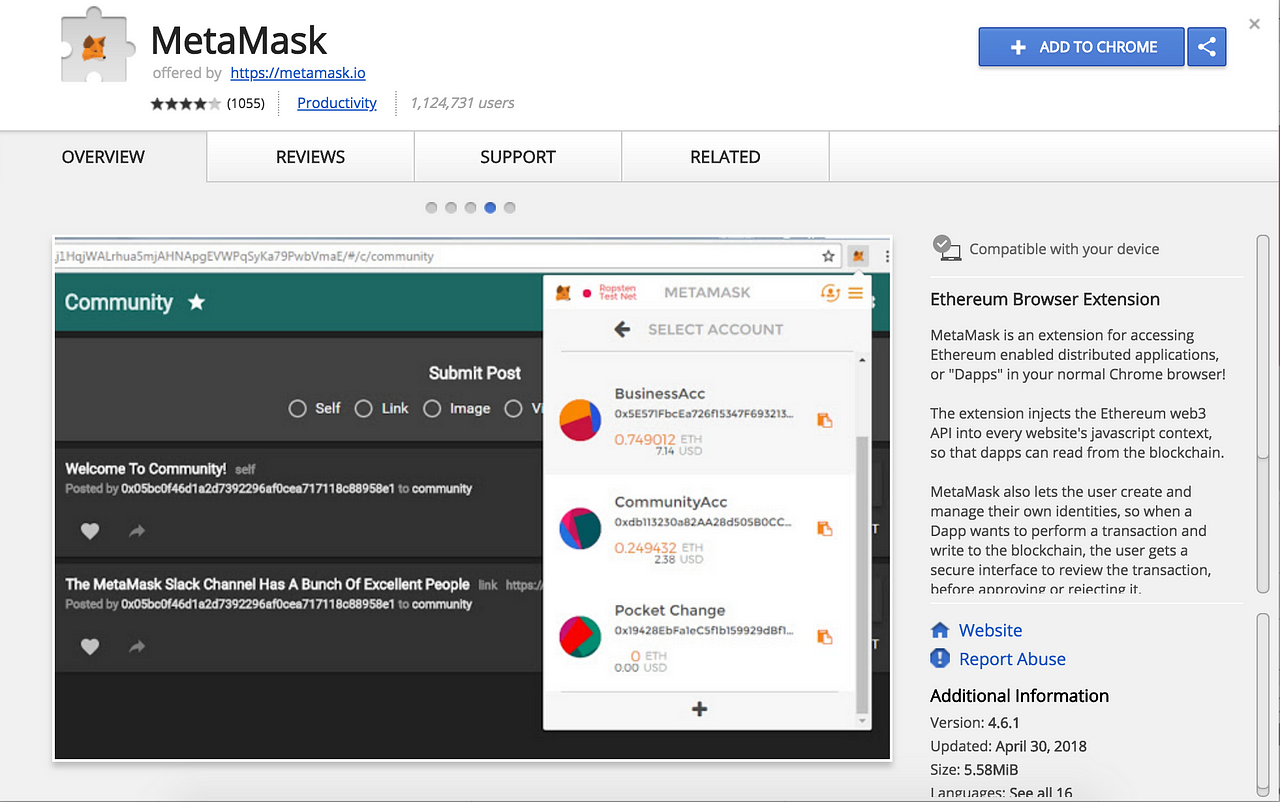This screenshot has height=802, width=1280.
Task: Click the star next to Community title
Action: [x=197, y=302]
